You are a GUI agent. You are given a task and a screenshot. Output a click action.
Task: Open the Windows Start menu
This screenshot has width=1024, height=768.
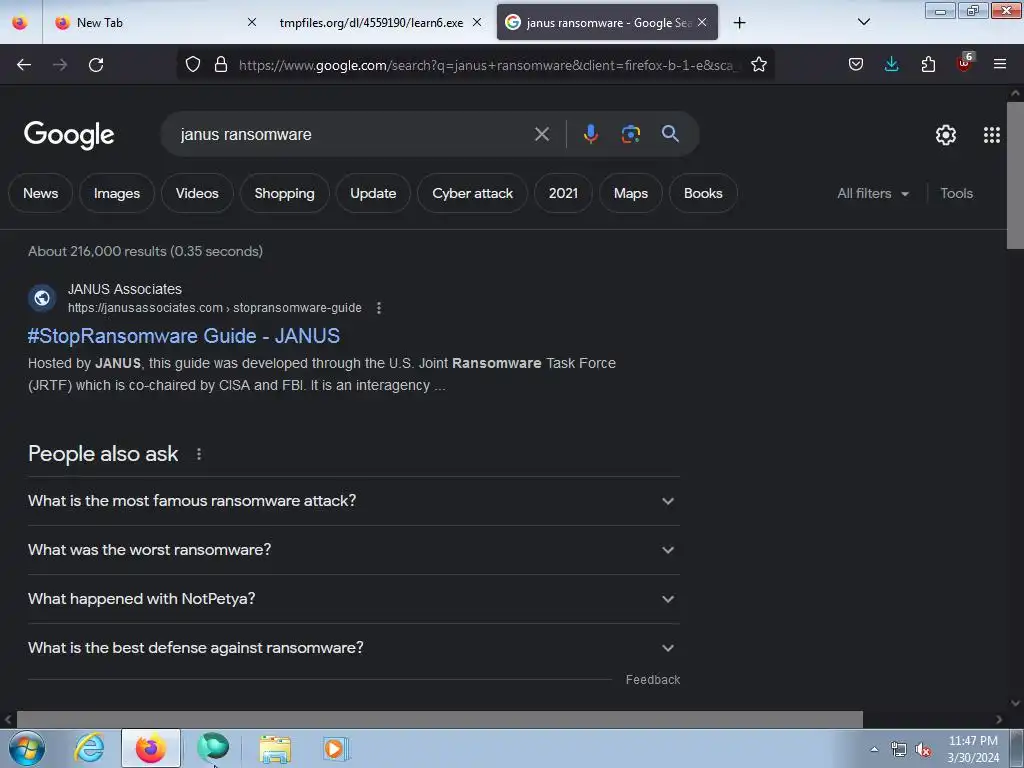27,748
